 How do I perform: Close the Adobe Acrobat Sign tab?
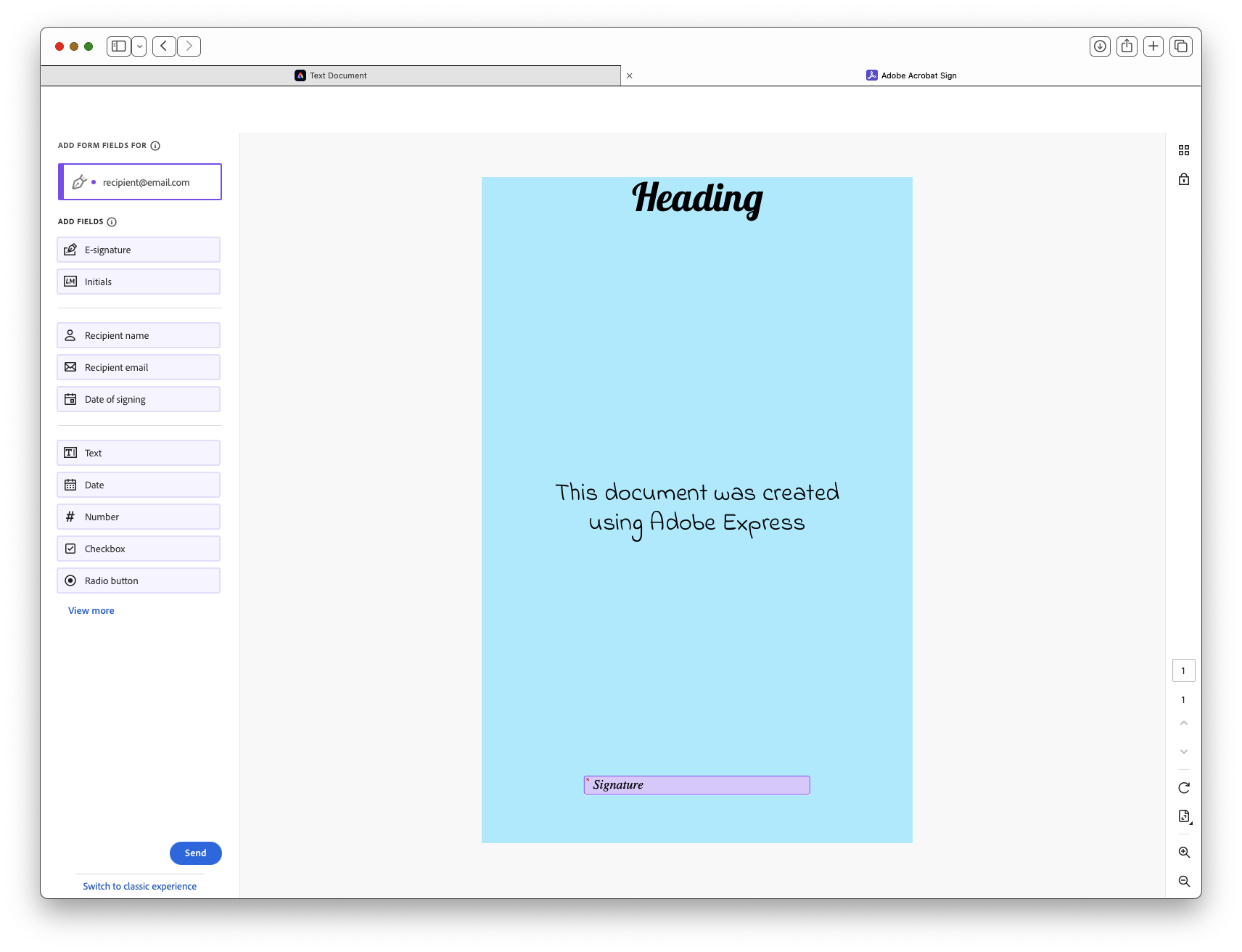point(630,75)
